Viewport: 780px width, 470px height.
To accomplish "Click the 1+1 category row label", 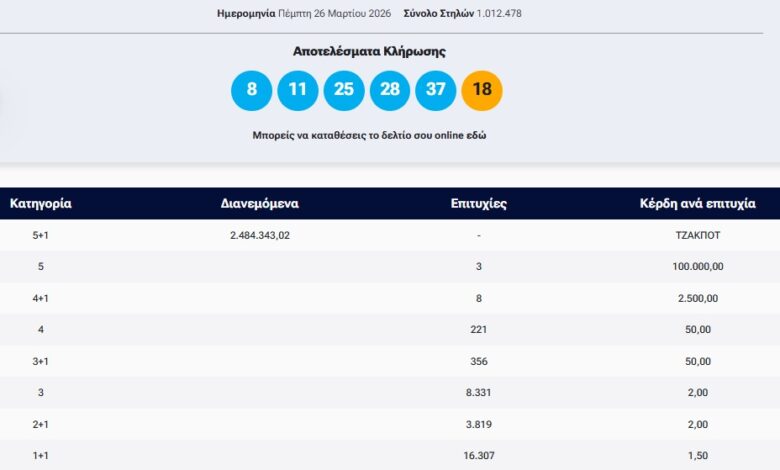I will pos(41,456).
